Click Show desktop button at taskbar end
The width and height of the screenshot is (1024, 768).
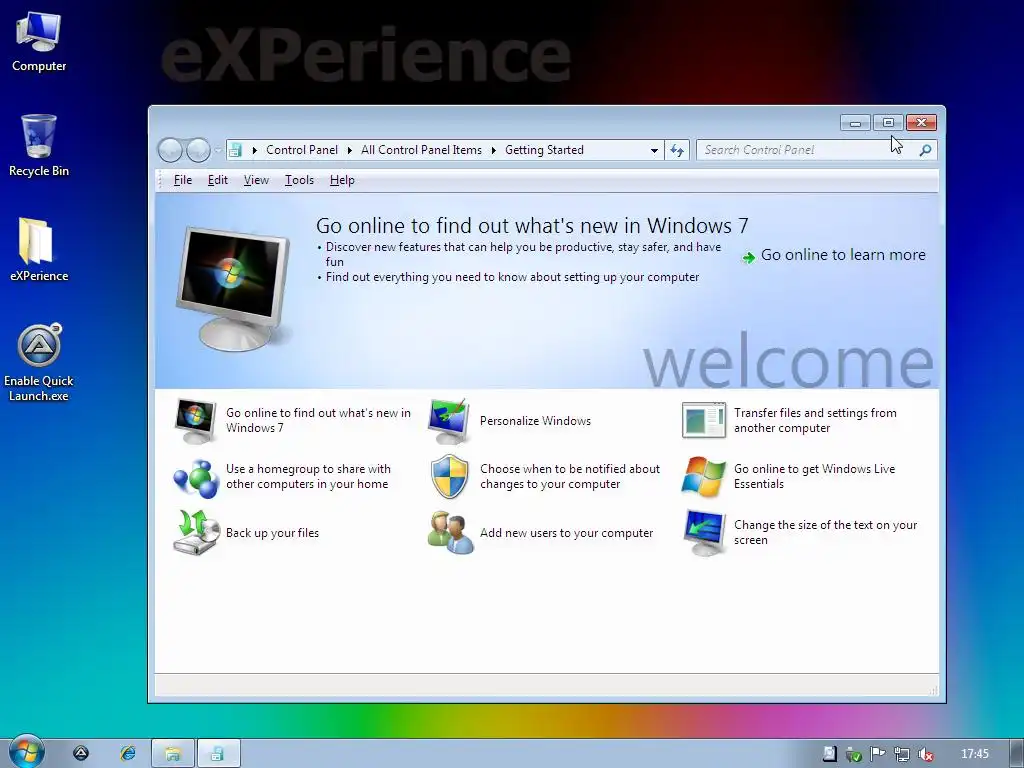point(1016,754)
